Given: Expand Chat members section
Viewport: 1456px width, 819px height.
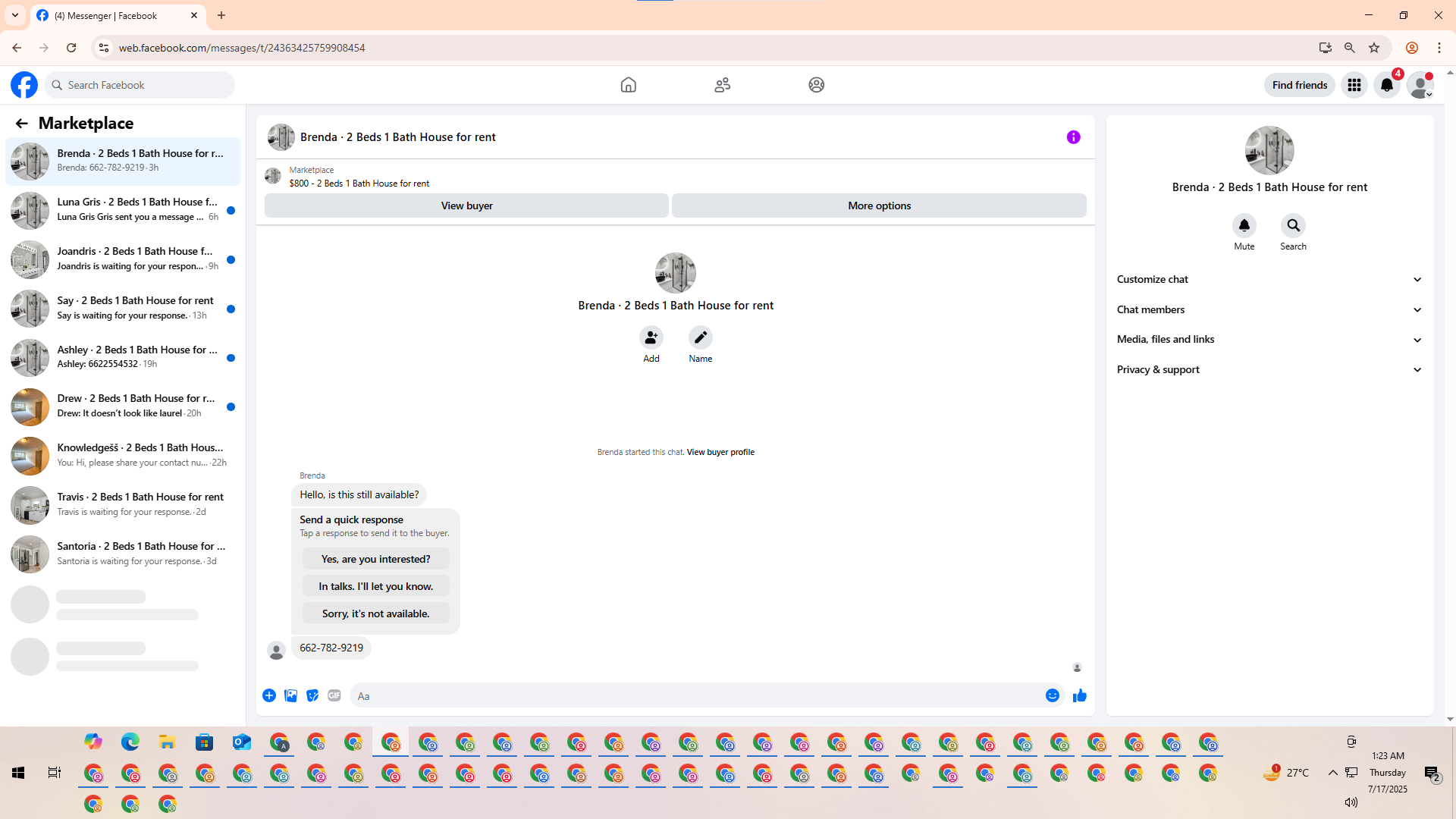Looking at the screenshot, I should click(1270, 310).
